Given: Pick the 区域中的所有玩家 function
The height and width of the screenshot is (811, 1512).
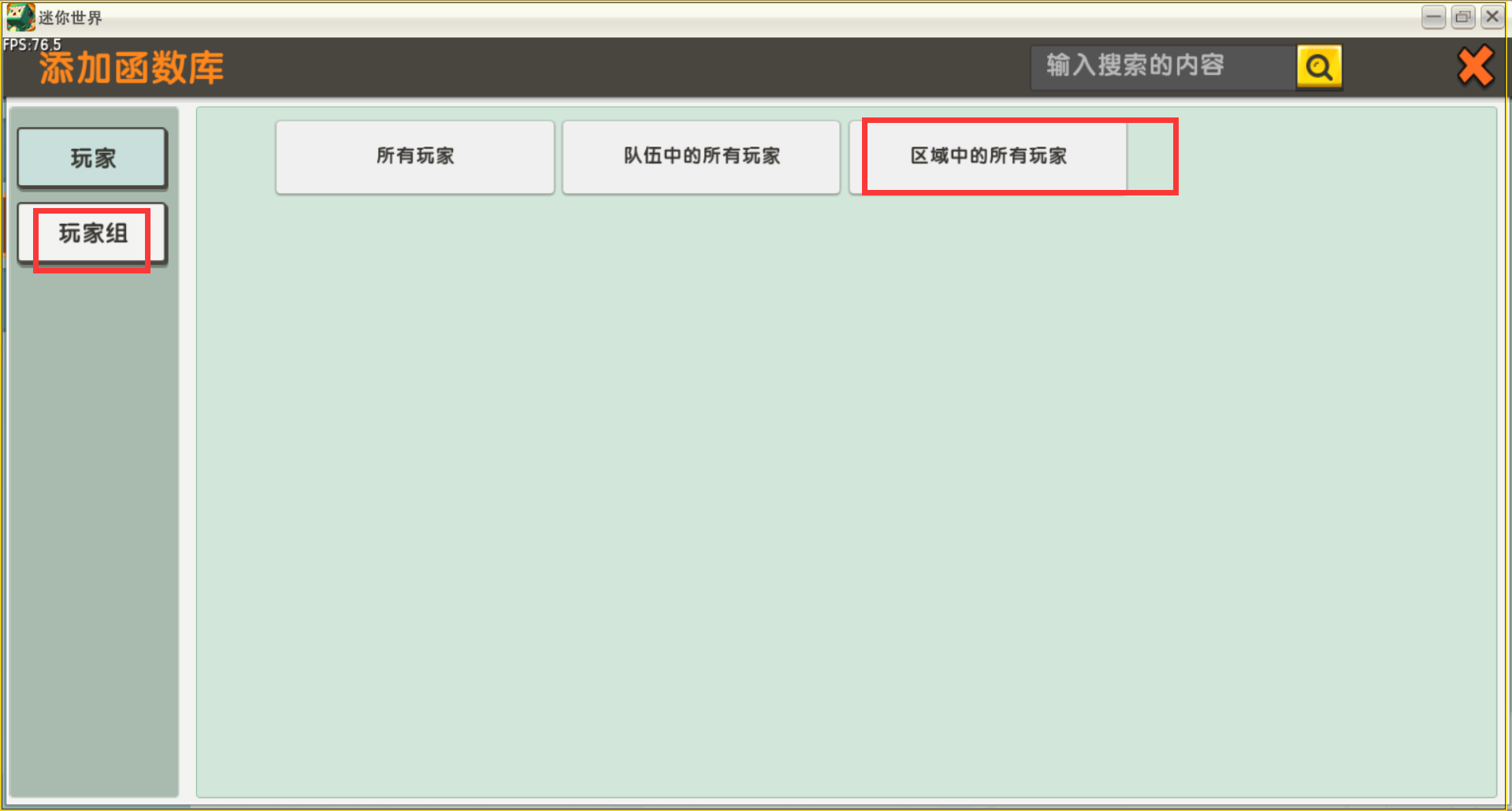Looking at the screenshot, I should (x=988, y=157).
